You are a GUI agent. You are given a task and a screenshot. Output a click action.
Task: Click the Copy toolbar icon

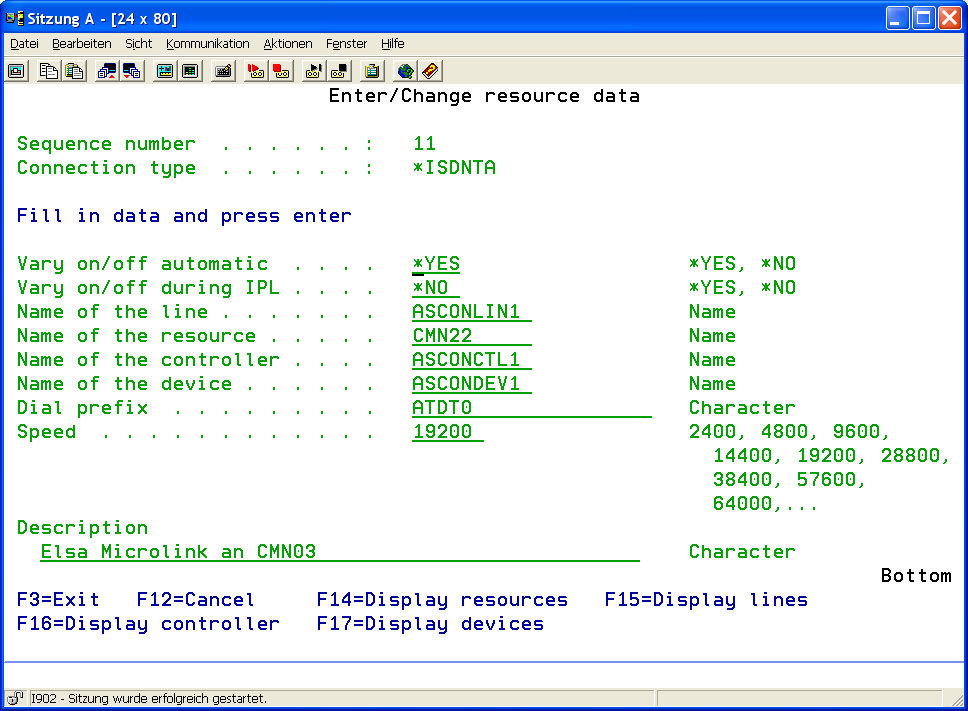point(49,71)
